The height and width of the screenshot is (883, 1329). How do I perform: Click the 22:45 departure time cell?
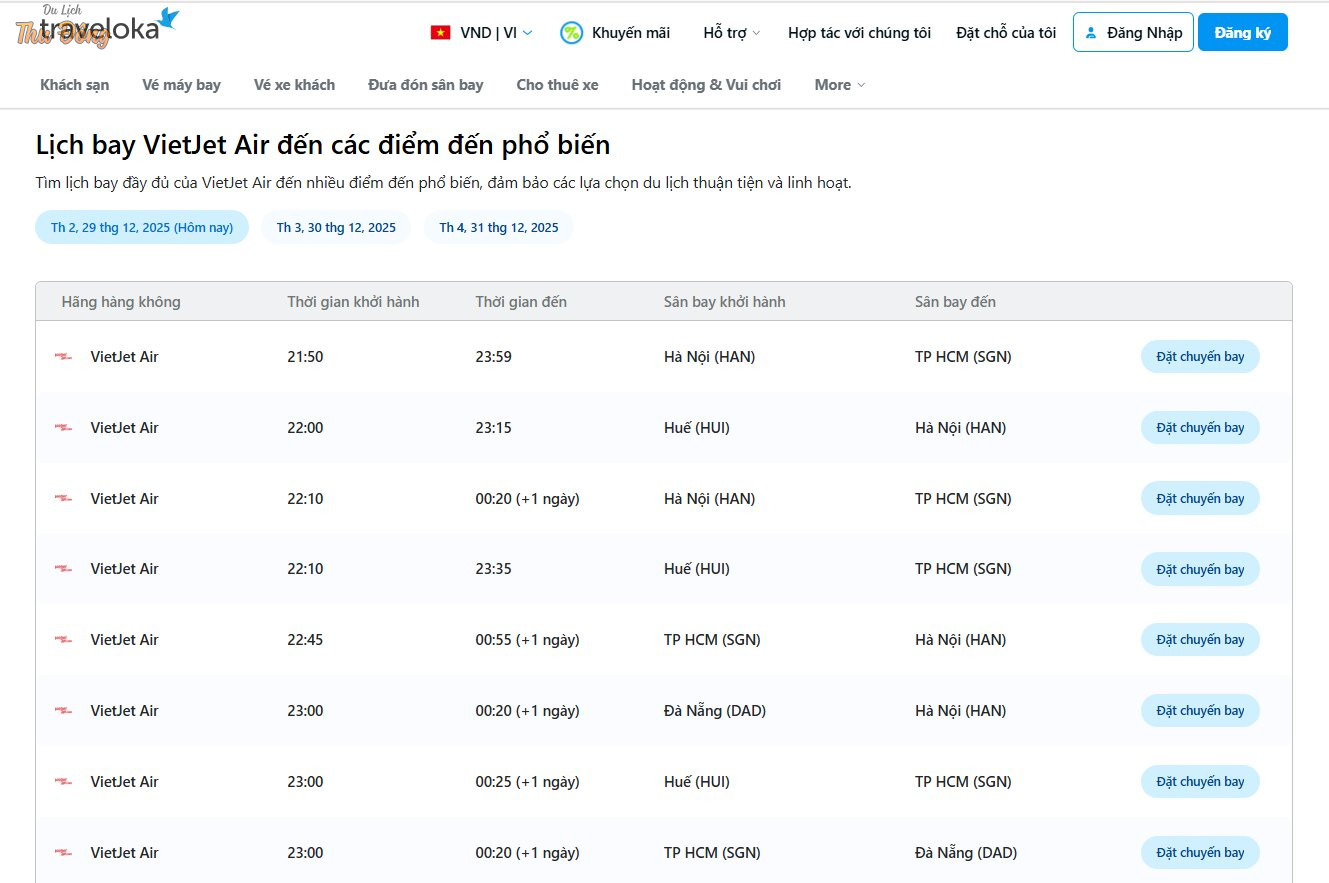(305, 640)
